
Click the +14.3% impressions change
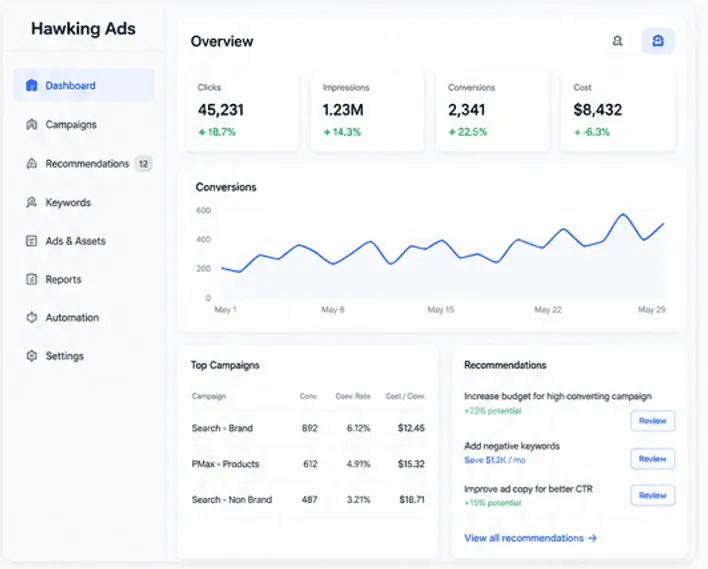342,132
